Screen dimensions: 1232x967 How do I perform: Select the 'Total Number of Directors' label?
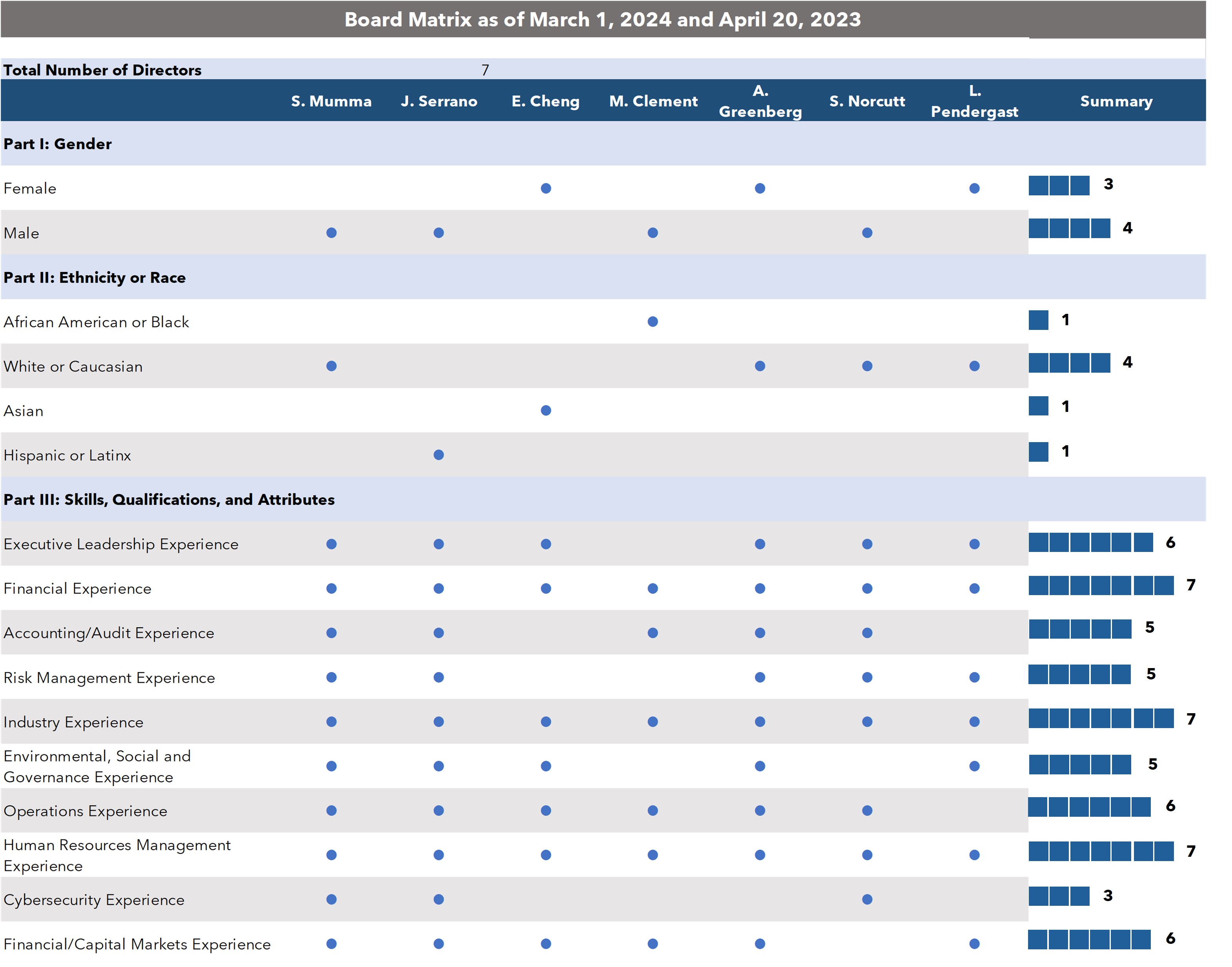click(102, 70)
